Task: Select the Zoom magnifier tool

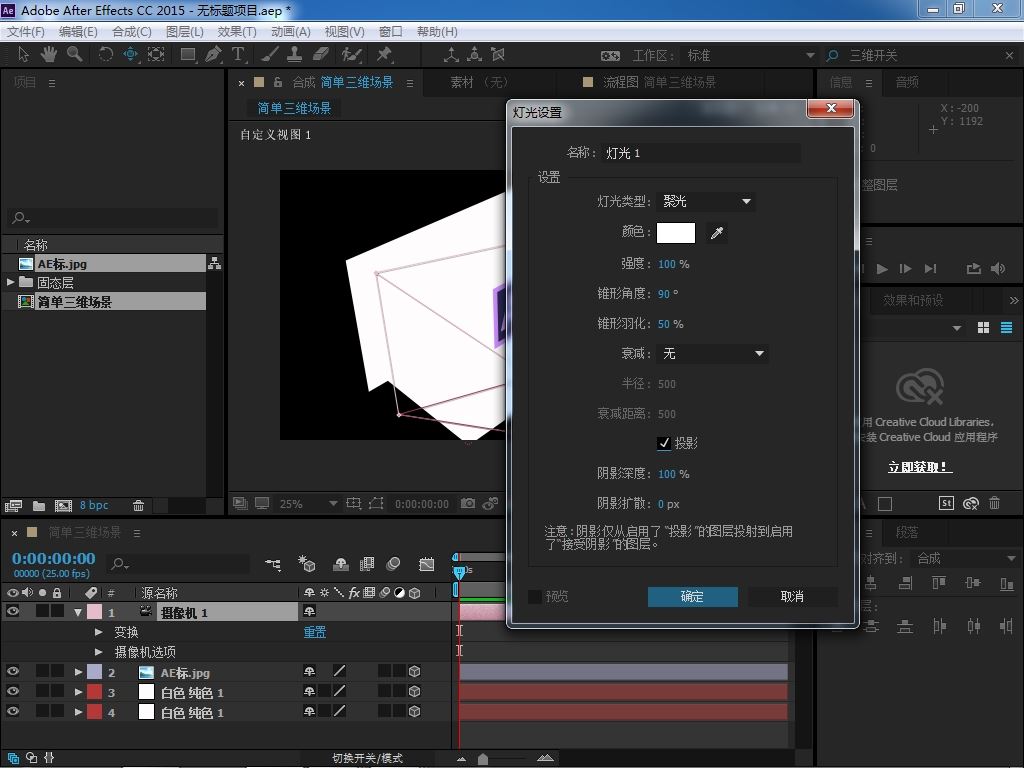Action: [x=74, y=54]
